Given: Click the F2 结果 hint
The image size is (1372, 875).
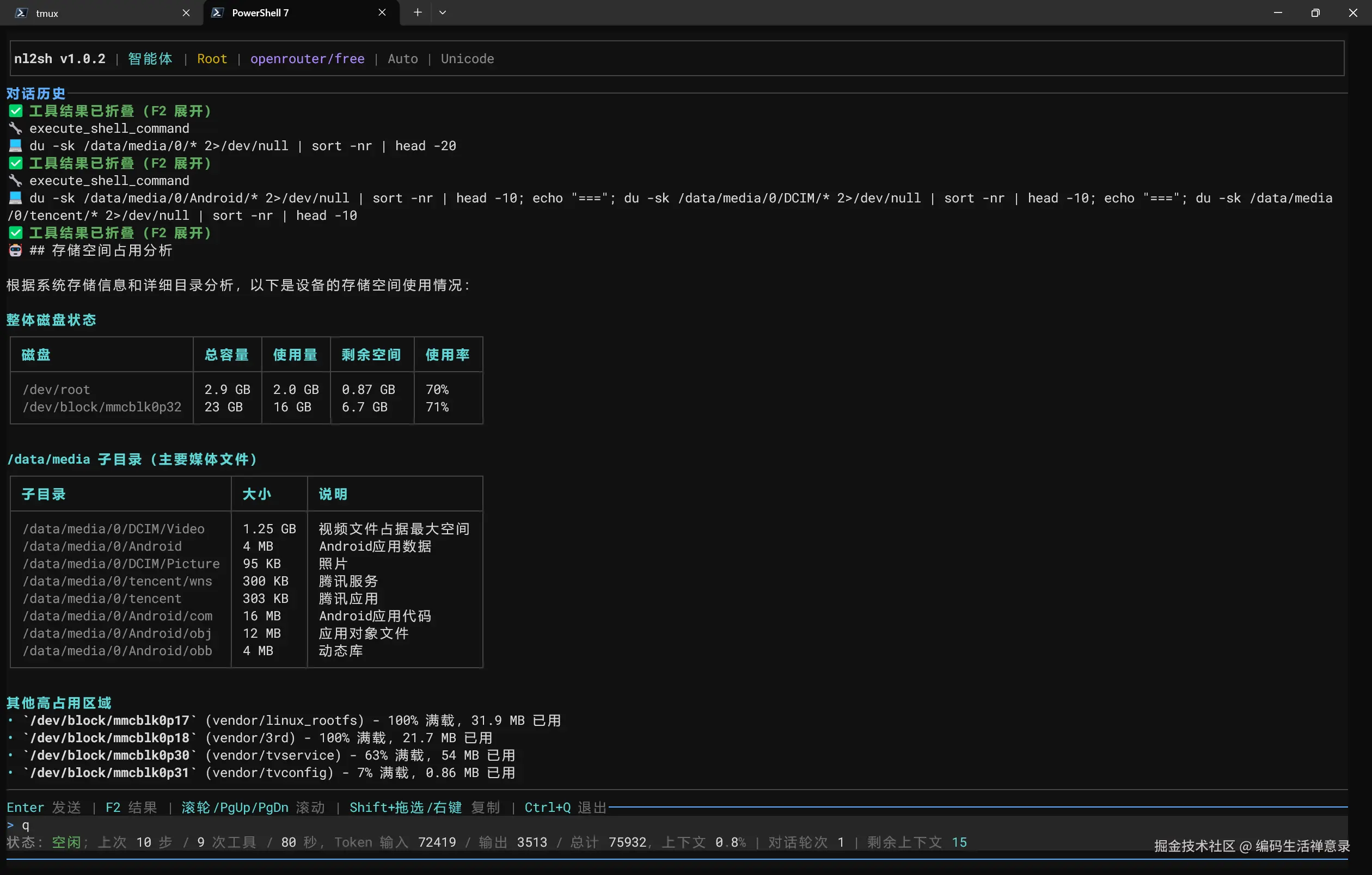Looking at the screenshot, I should (x=131, y=808).
